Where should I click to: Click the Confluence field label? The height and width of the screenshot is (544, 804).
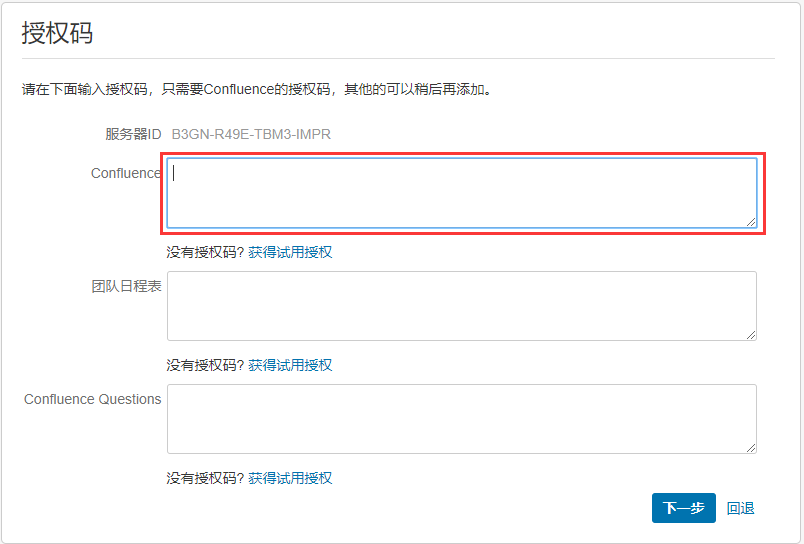pos(126,173)
